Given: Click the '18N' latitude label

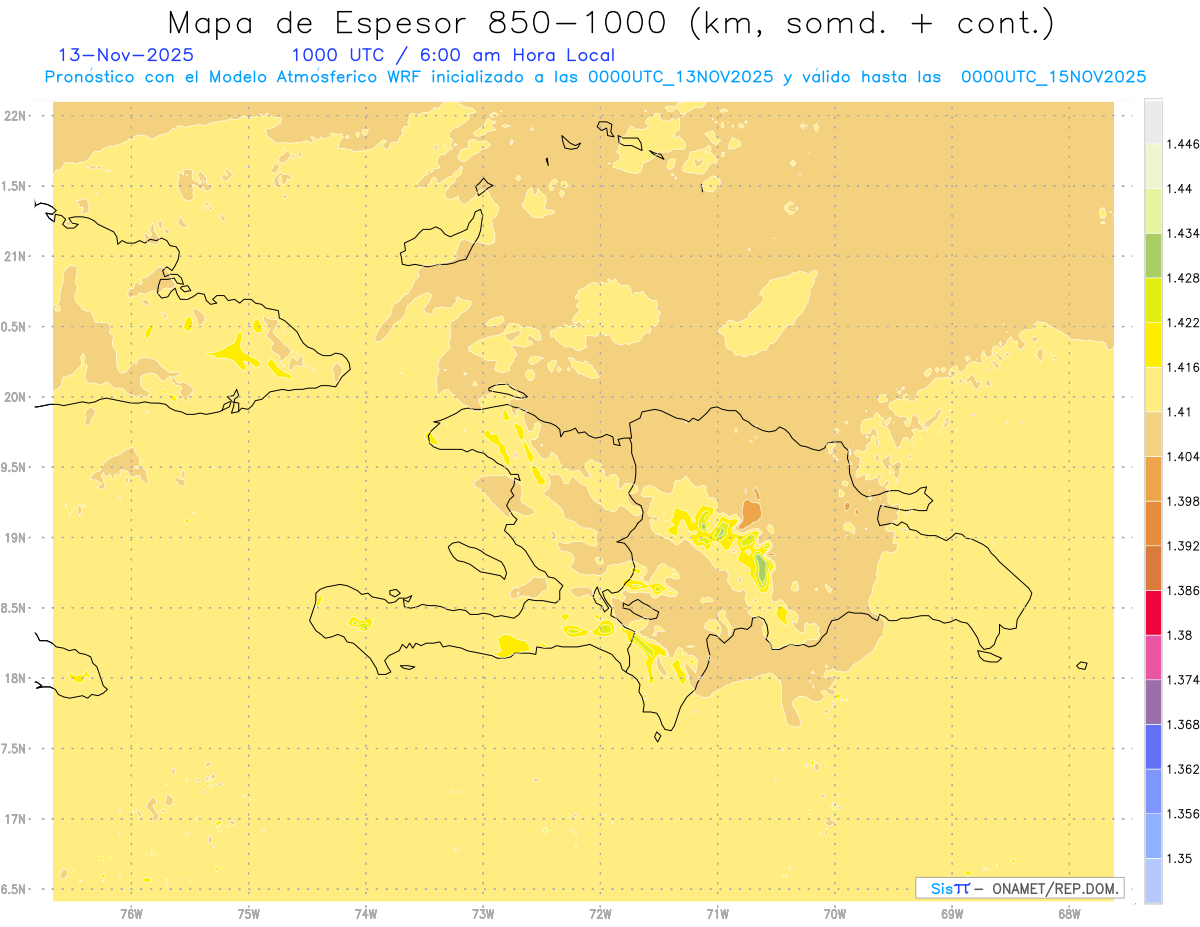Looking at the screenshot, I should tap(14, 679).
